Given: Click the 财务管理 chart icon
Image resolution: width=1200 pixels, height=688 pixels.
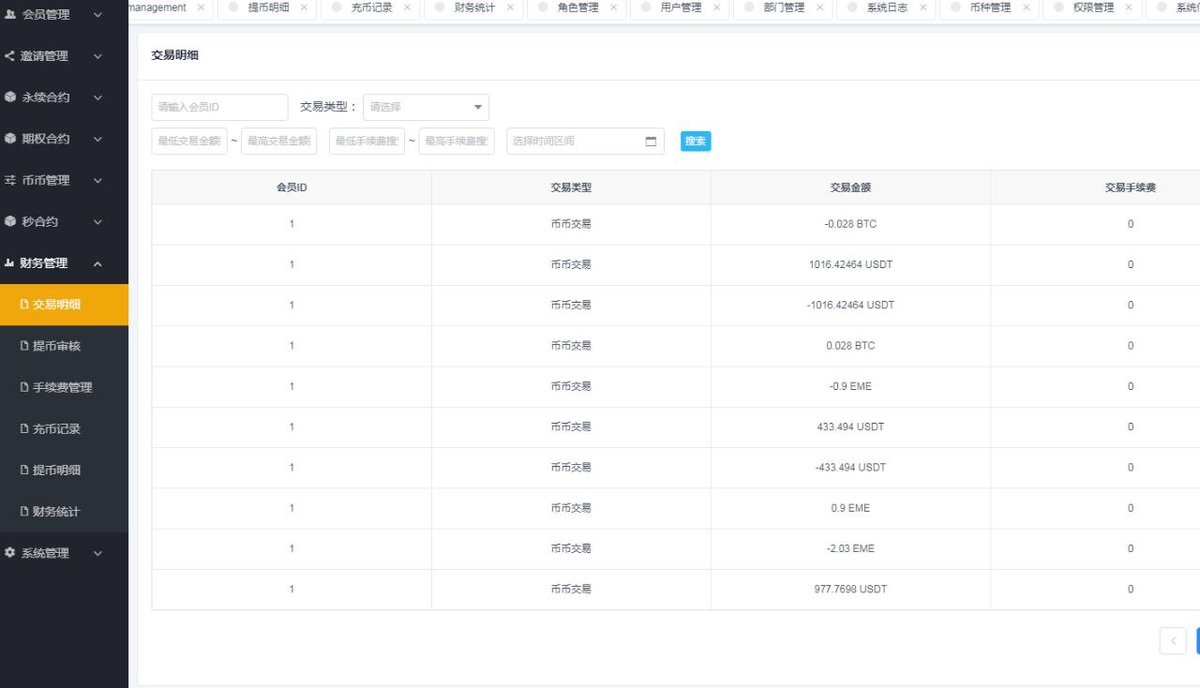Looking at the screenshot, I should click(x=10, y=263).
